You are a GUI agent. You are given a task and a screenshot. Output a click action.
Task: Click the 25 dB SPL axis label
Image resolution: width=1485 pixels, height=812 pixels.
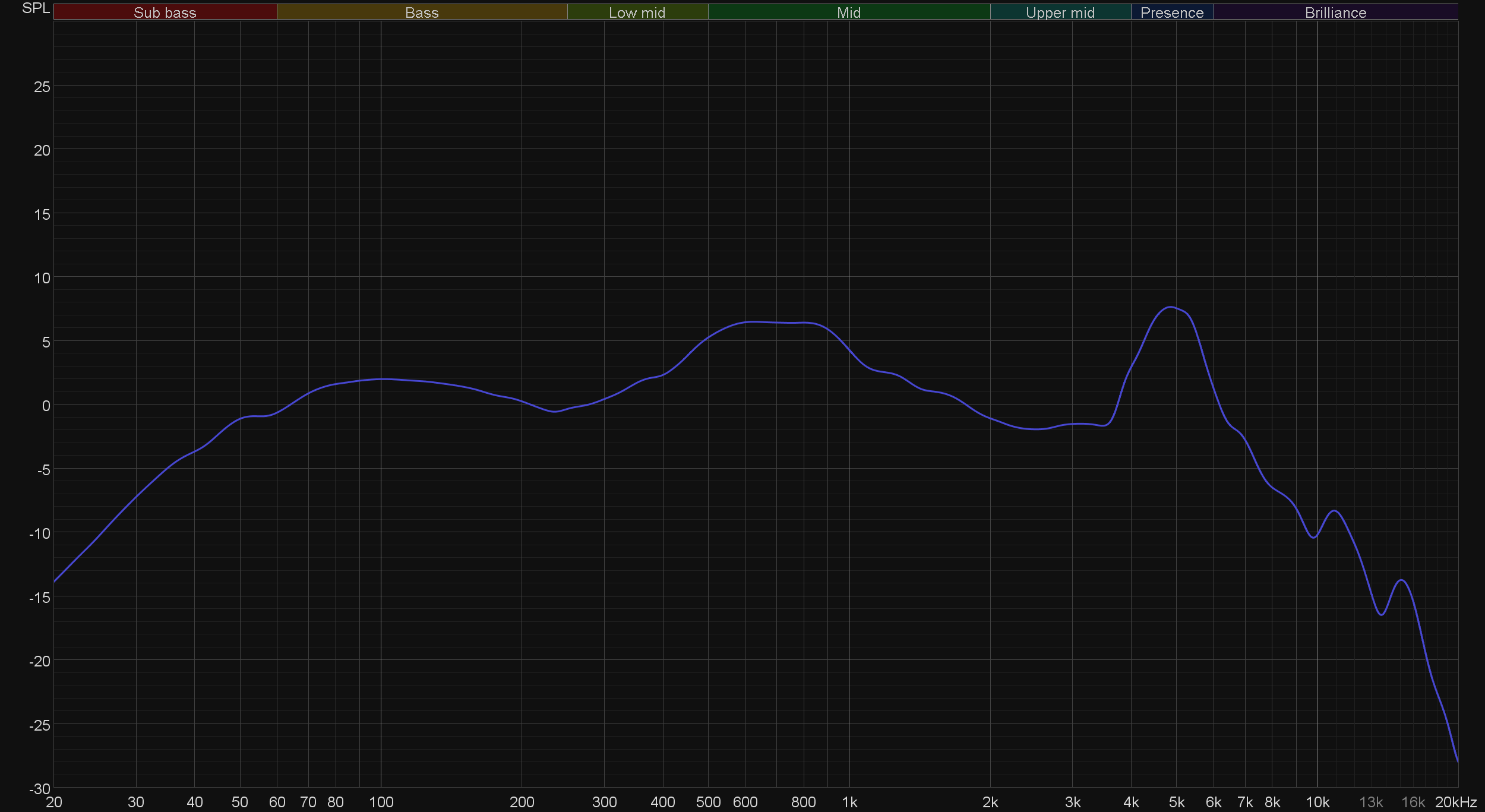point(42,87)
